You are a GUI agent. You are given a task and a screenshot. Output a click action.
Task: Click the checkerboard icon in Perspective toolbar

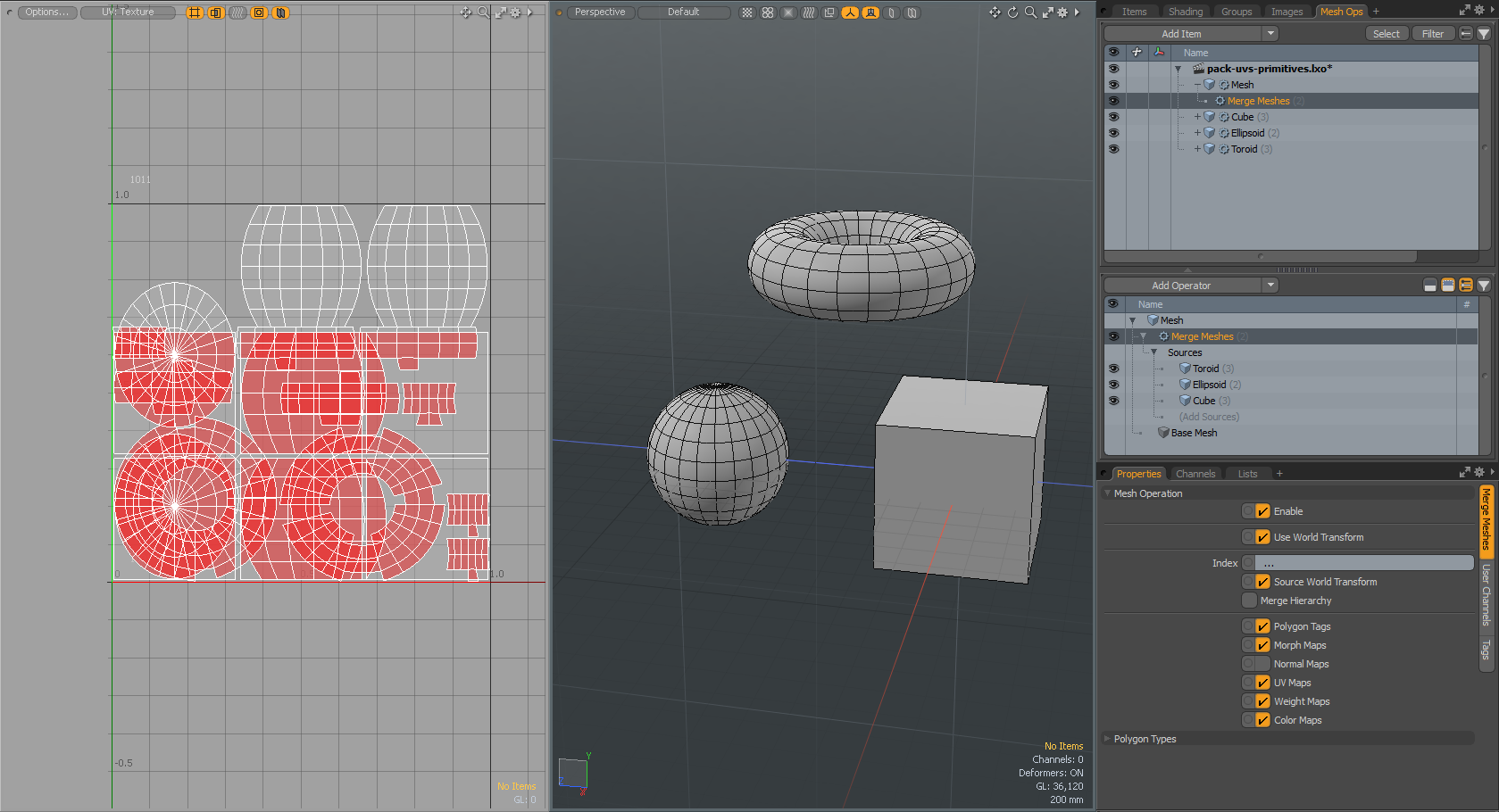747,12
